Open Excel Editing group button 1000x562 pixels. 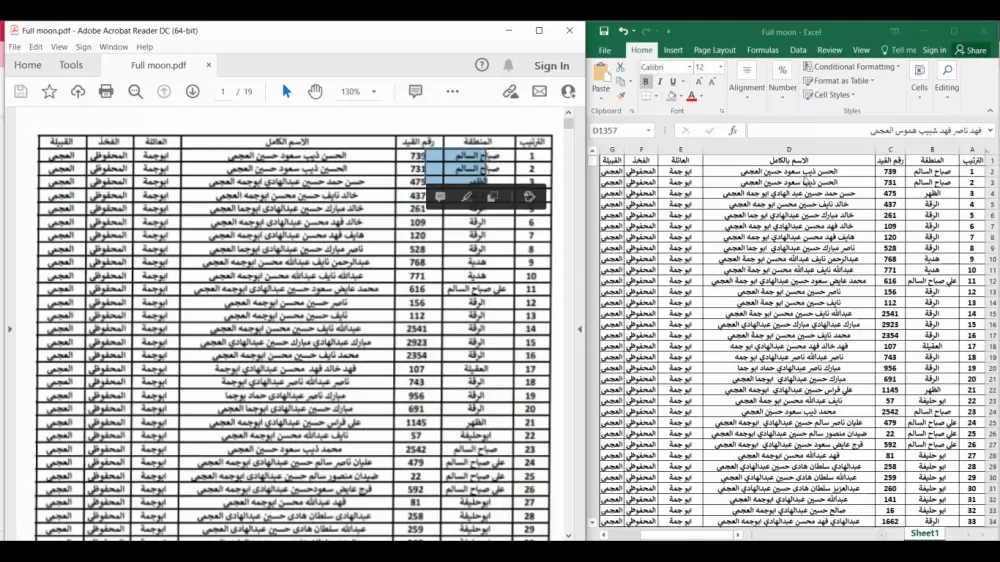click(946, 82)
